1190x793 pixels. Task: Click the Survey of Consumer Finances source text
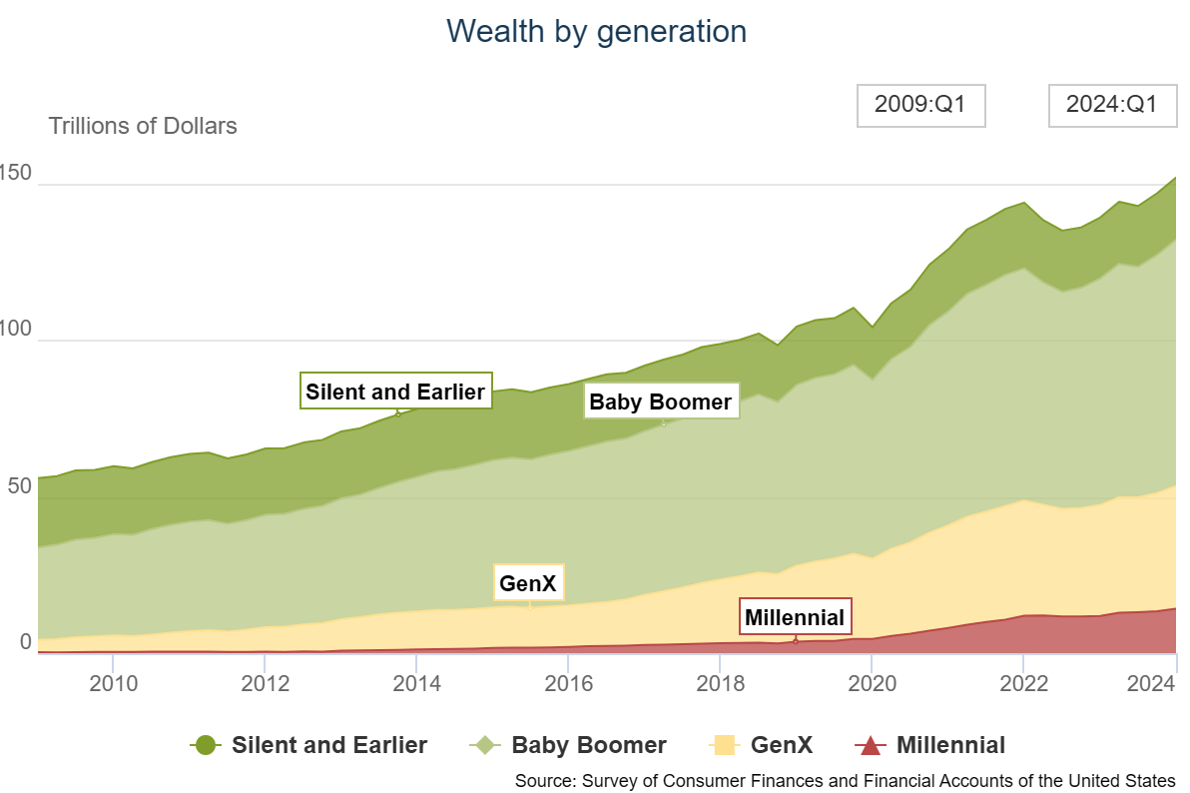pos(845,780)
